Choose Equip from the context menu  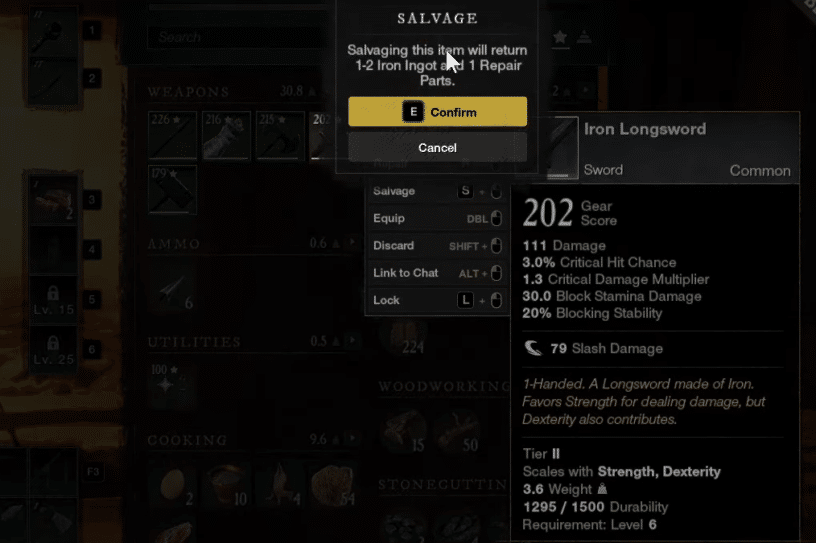point(437,218)
